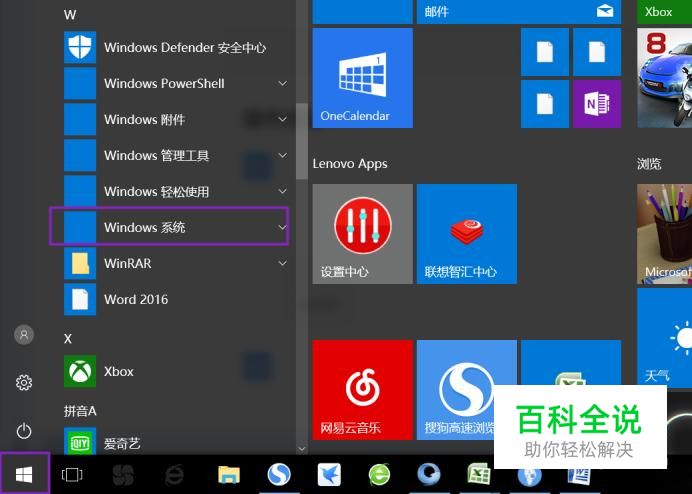692x494 pixels.
Task: Click the W letter header
Action: [70, 15]
